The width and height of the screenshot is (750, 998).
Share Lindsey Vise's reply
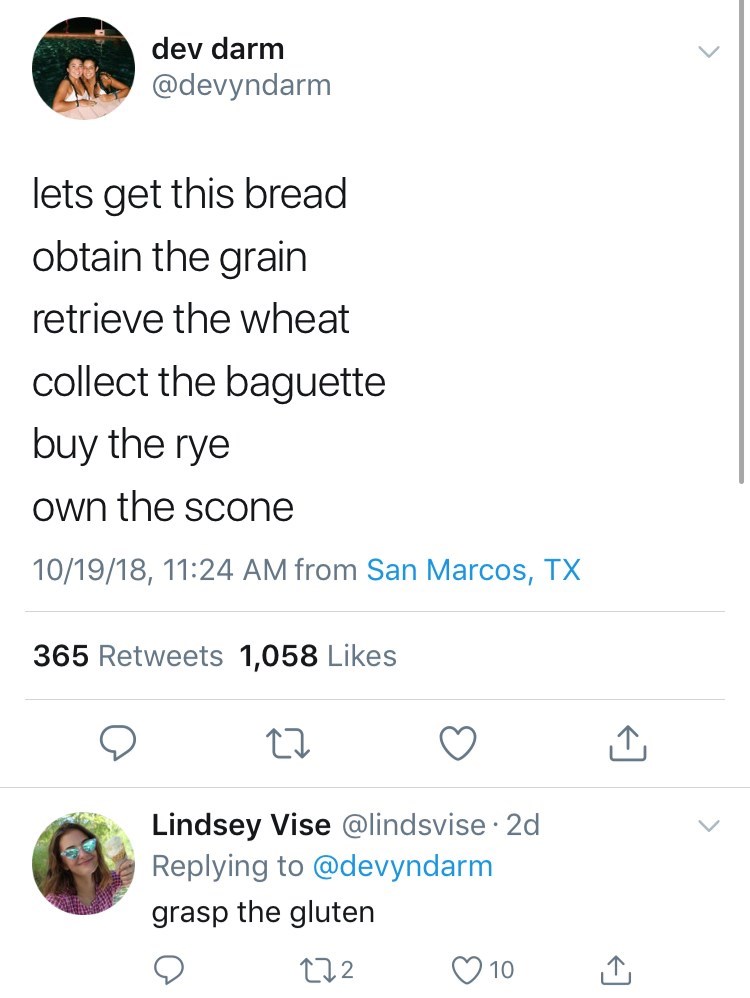616,968
